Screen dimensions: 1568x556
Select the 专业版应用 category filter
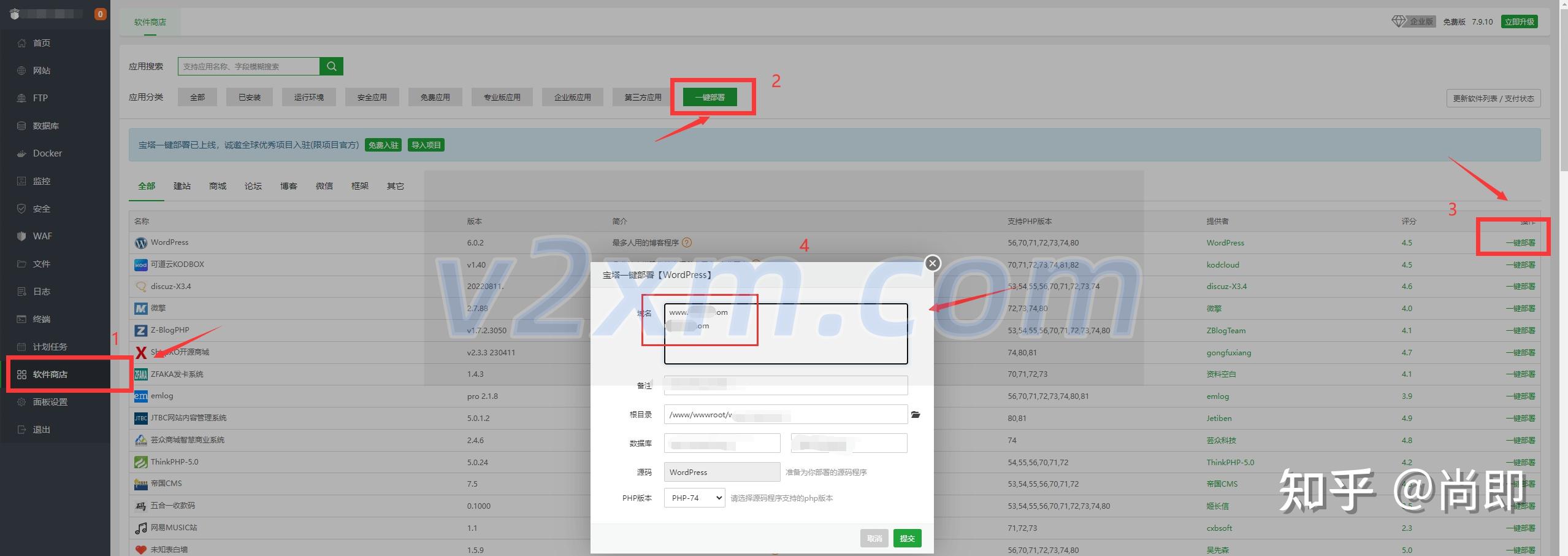point(502,97)
